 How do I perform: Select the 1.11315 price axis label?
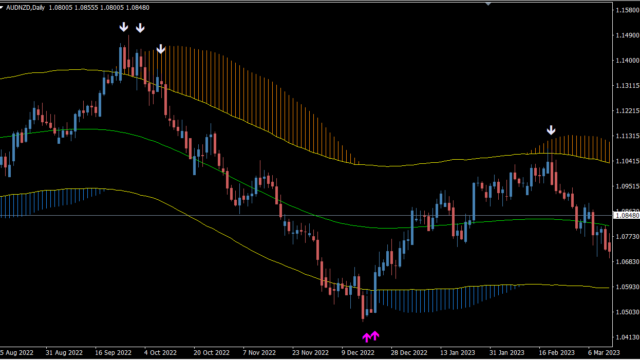(627, 136)
